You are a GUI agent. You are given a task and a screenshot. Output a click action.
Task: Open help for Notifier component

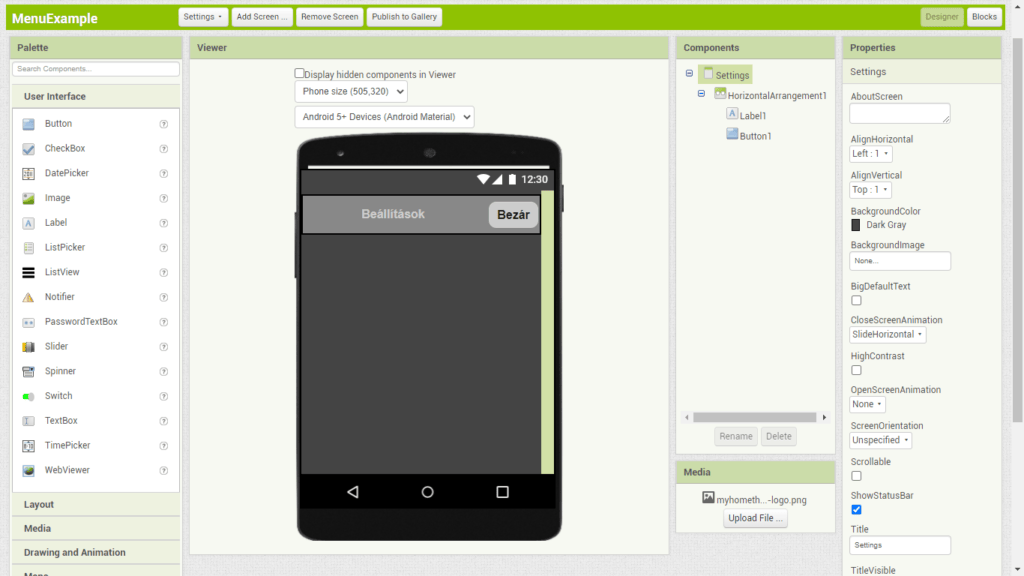tap(164, 297)
